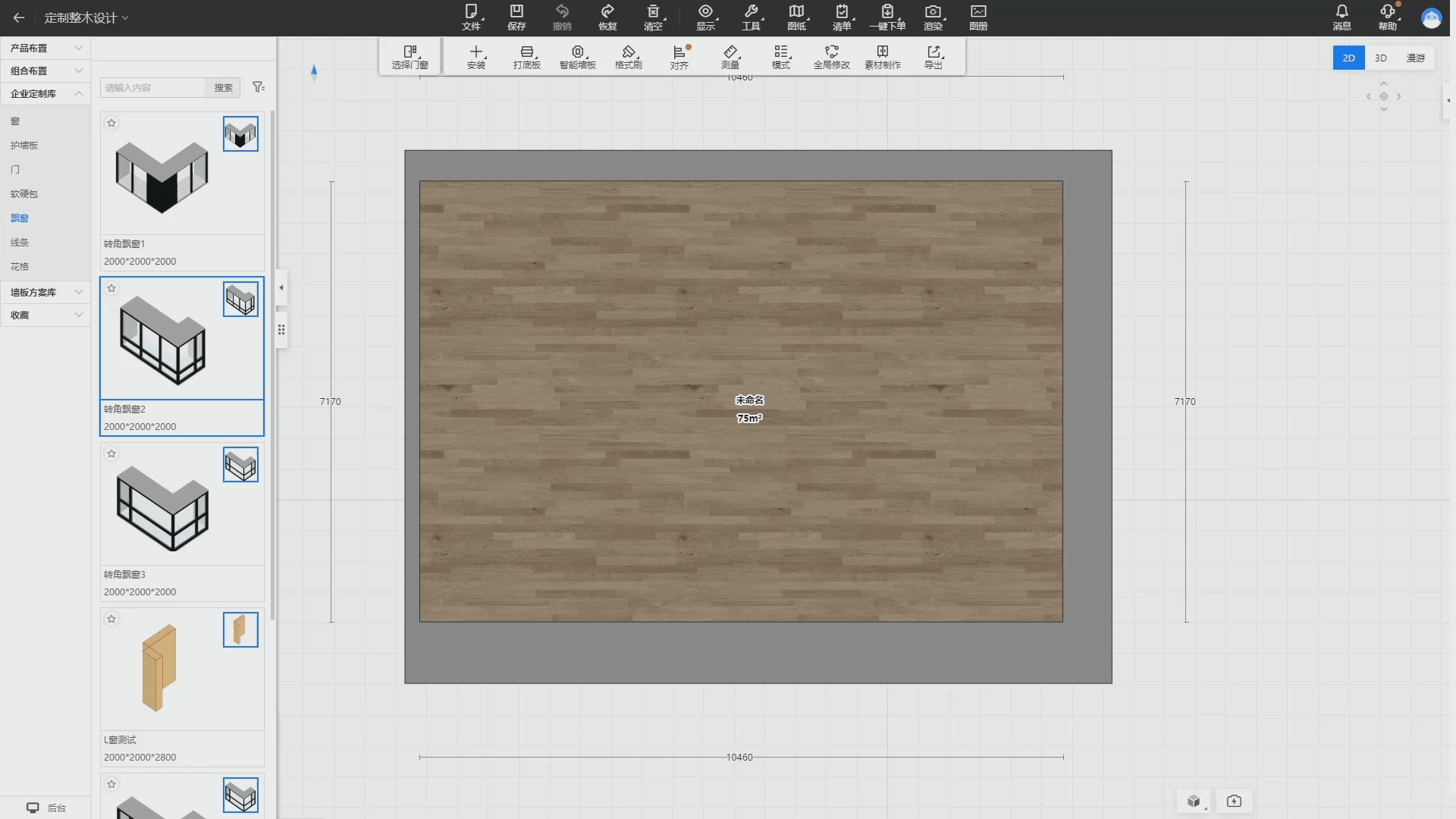The height and width of the screenshot is (819, 1456).
Task: Select the 线条 category
Action: click(20, 243)
